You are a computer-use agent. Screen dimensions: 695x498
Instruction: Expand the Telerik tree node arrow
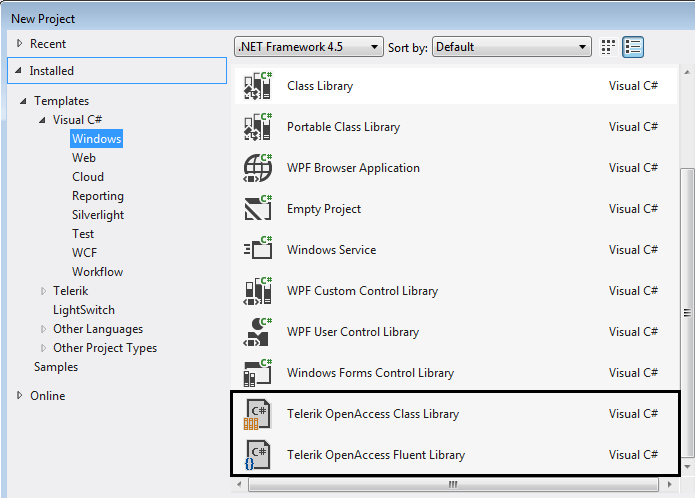click(x=43, y=291)
